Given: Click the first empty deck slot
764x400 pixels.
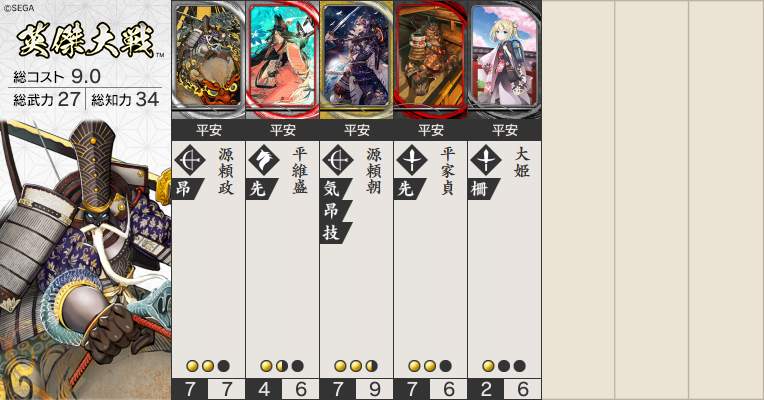Looking at the screenshot, I should tap(578, 200).
